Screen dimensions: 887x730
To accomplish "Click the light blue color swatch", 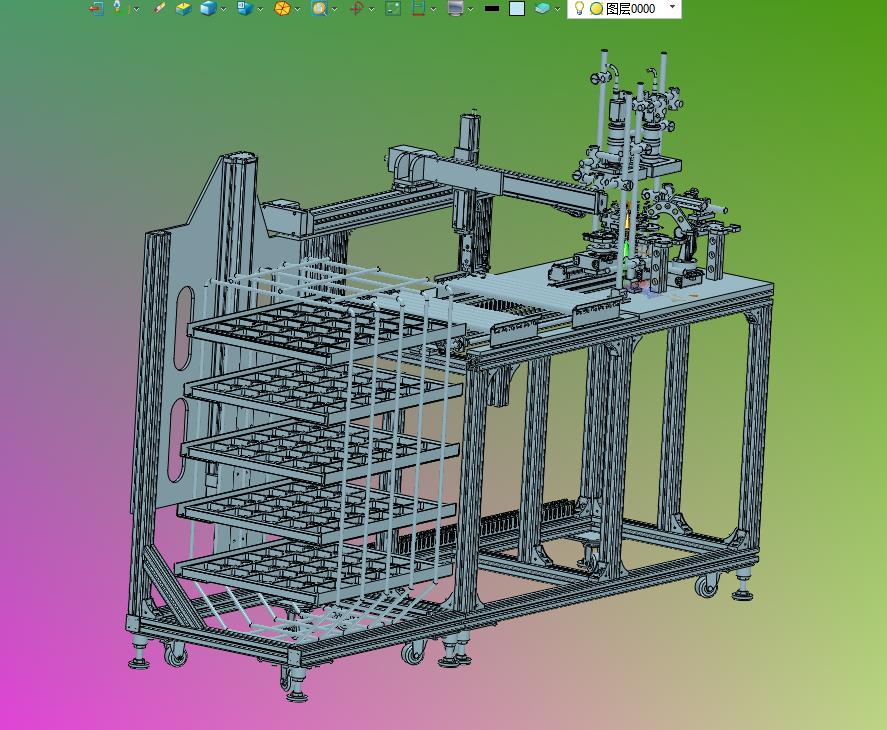I will tap(517, 8).
